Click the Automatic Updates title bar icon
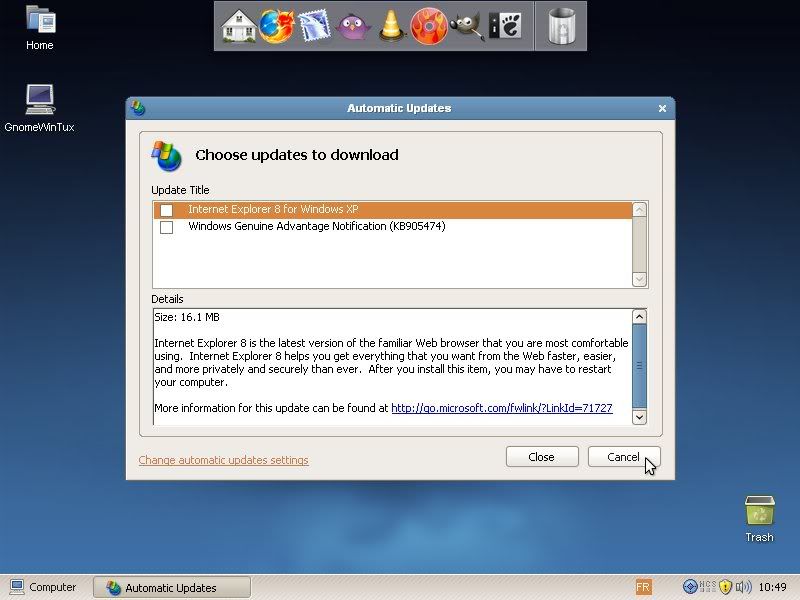The width and height of the screenshot is (800, 600). click(138, 108)
